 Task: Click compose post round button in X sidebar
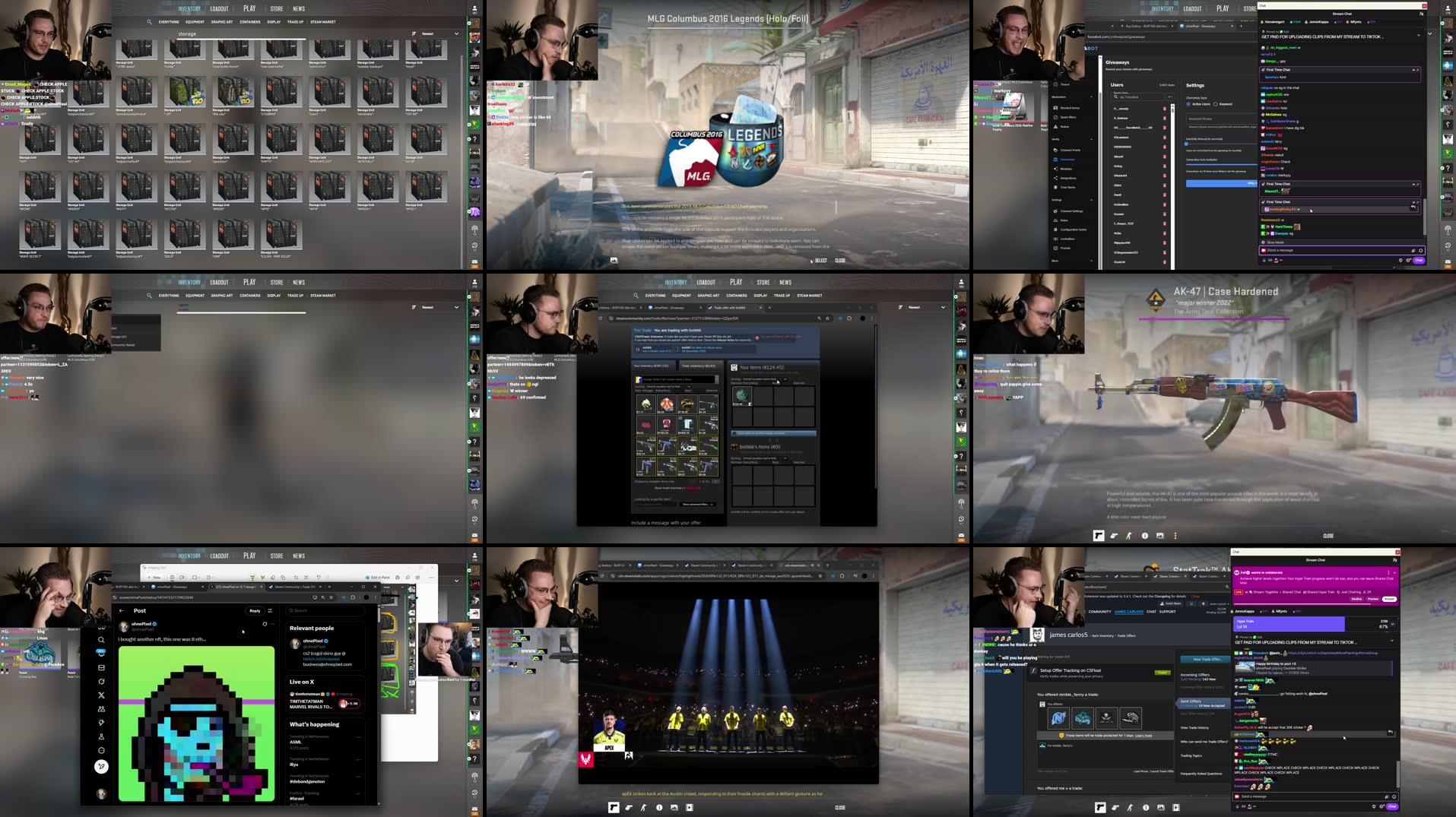tap(101, 766)
